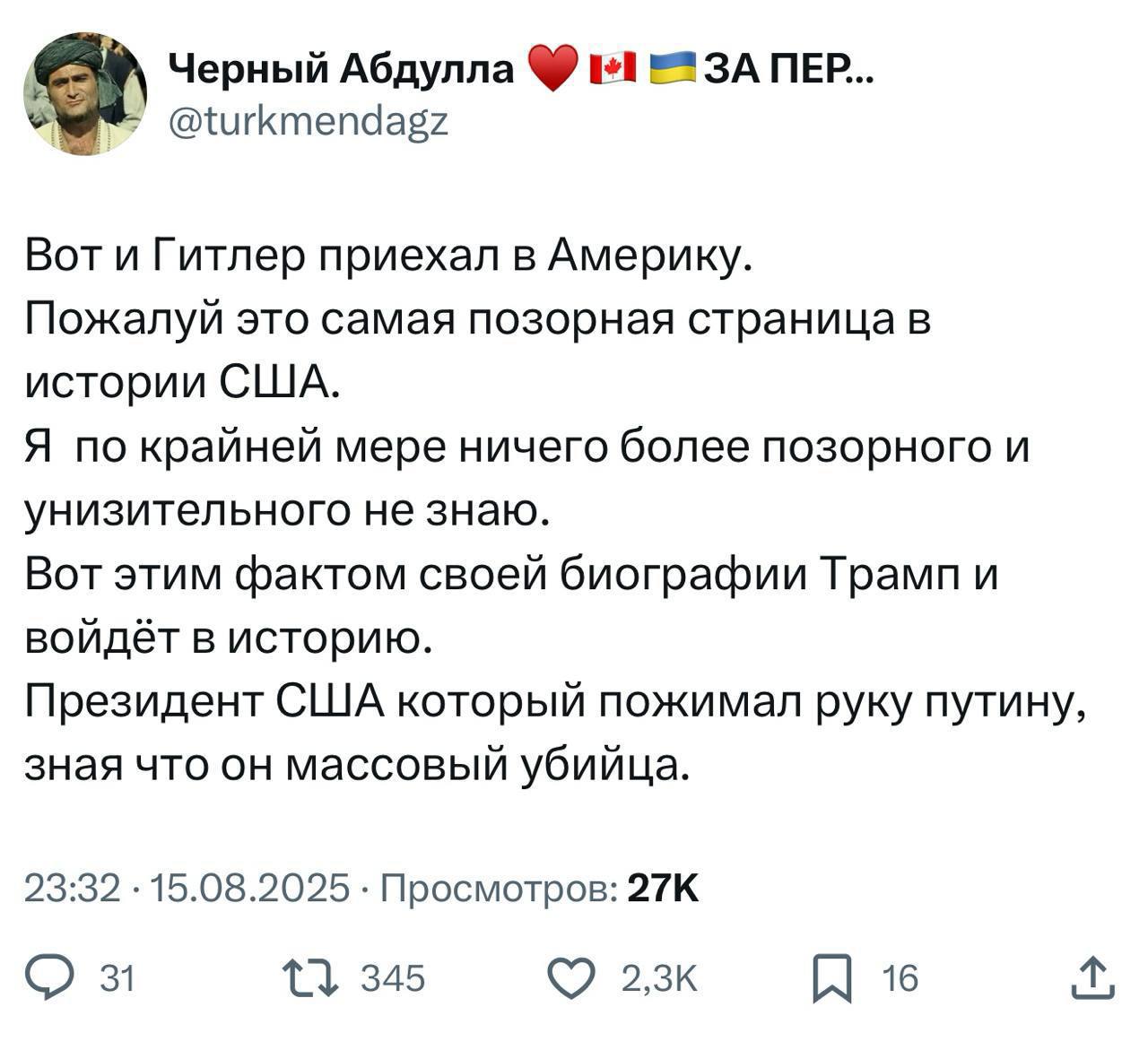Click the date 15.08.2025
This screenshot has width=1148, height=1050.
(x=251, y=889)
